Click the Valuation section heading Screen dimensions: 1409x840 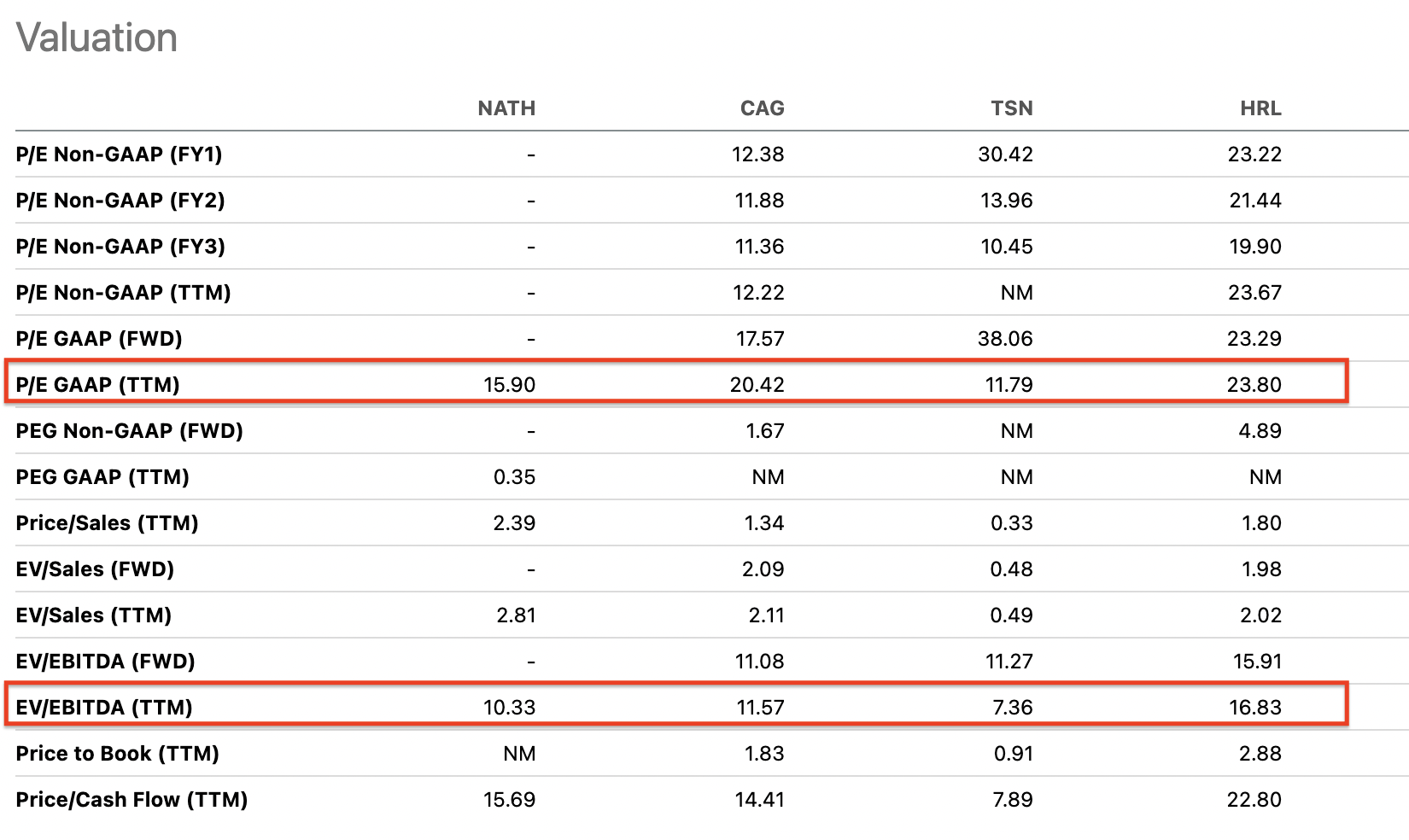coord(96,38)
